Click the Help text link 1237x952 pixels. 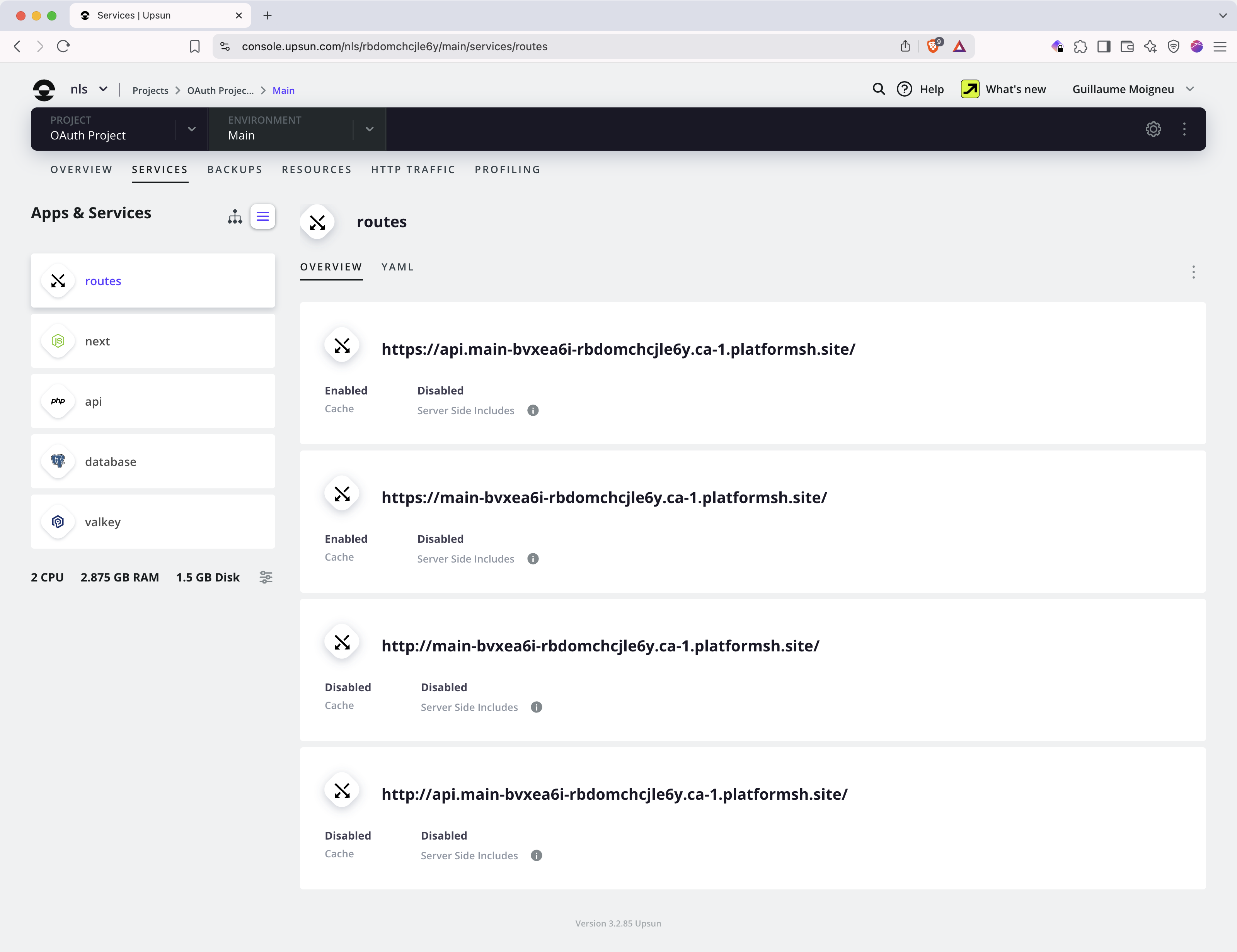[932, 89]
